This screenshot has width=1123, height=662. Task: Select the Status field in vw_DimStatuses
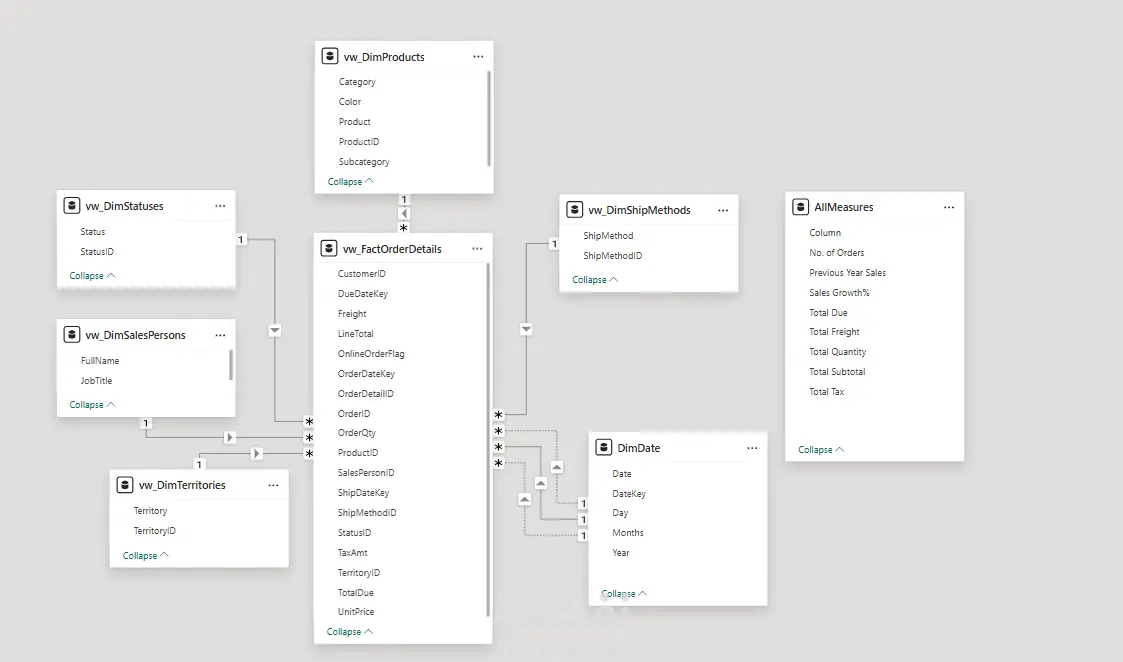click(x=92, y=231)
